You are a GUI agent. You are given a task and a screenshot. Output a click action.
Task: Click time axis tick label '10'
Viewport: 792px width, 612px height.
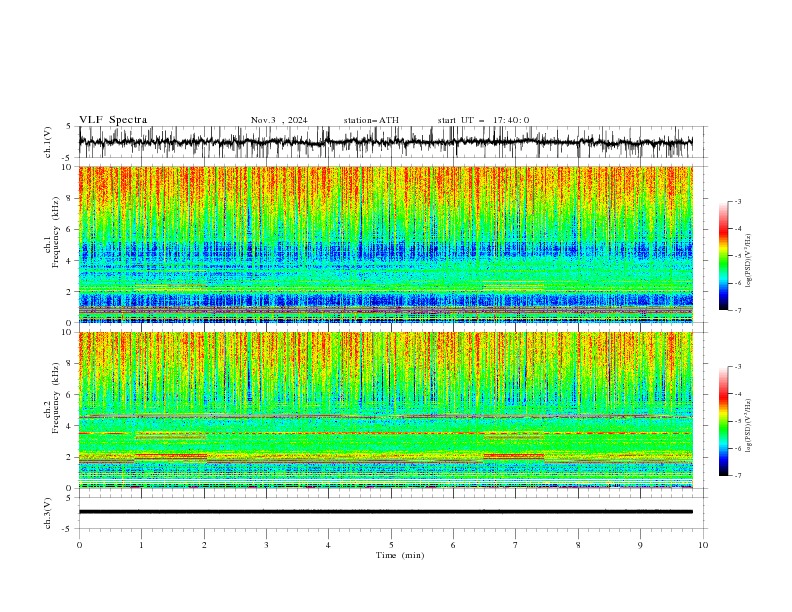point(703,545)
